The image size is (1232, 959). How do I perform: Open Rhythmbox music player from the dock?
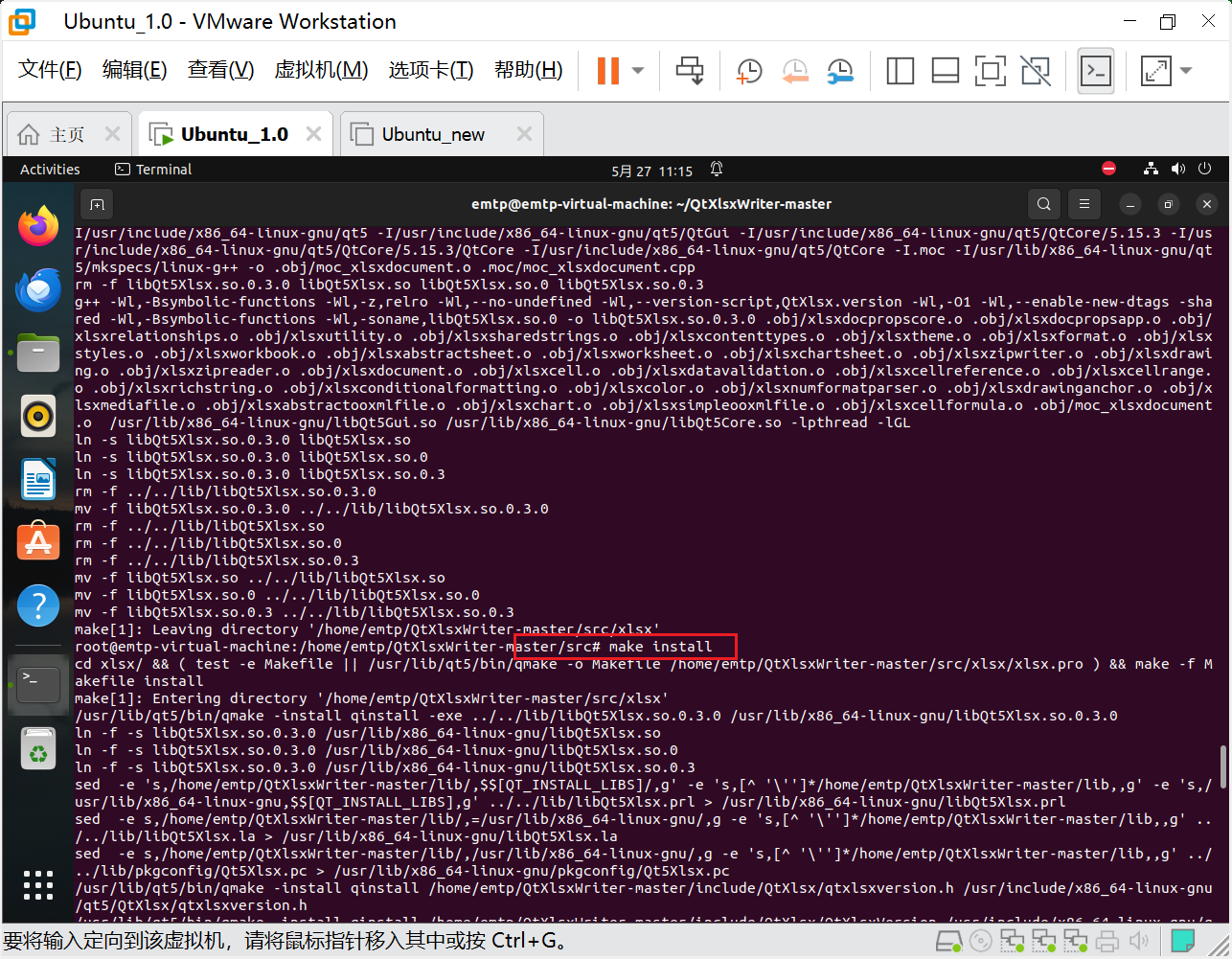pos(38,416)
